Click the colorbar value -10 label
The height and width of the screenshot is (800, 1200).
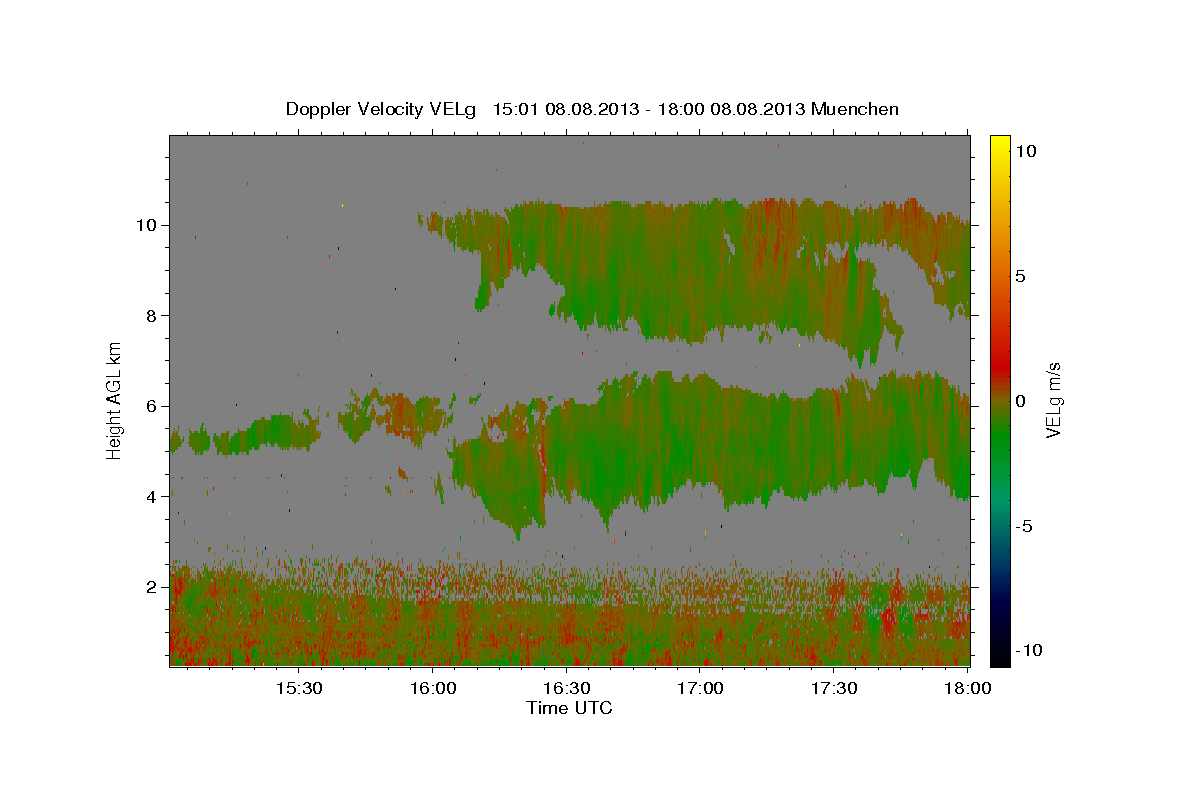(1029, 650)
